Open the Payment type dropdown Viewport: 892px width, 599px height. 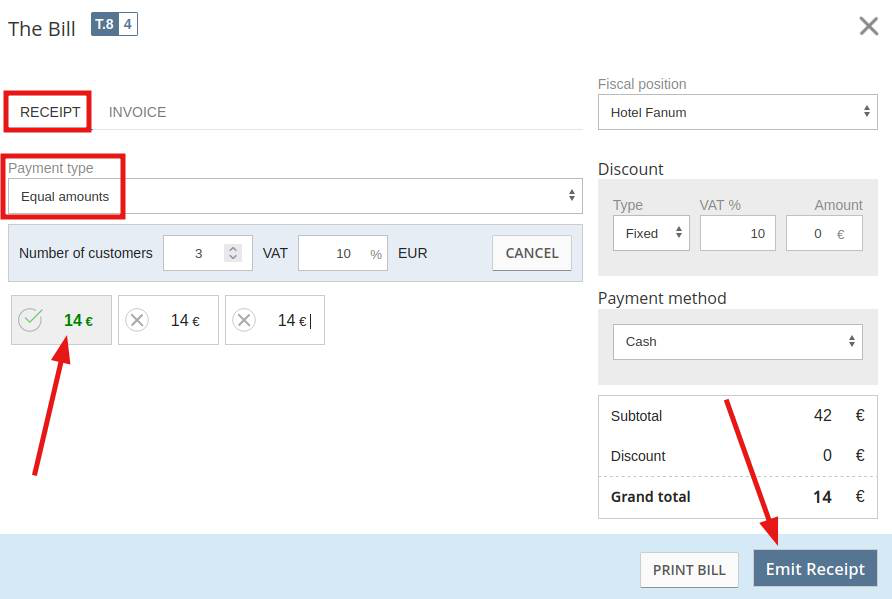pyautogui.click(x=295, y=196)
